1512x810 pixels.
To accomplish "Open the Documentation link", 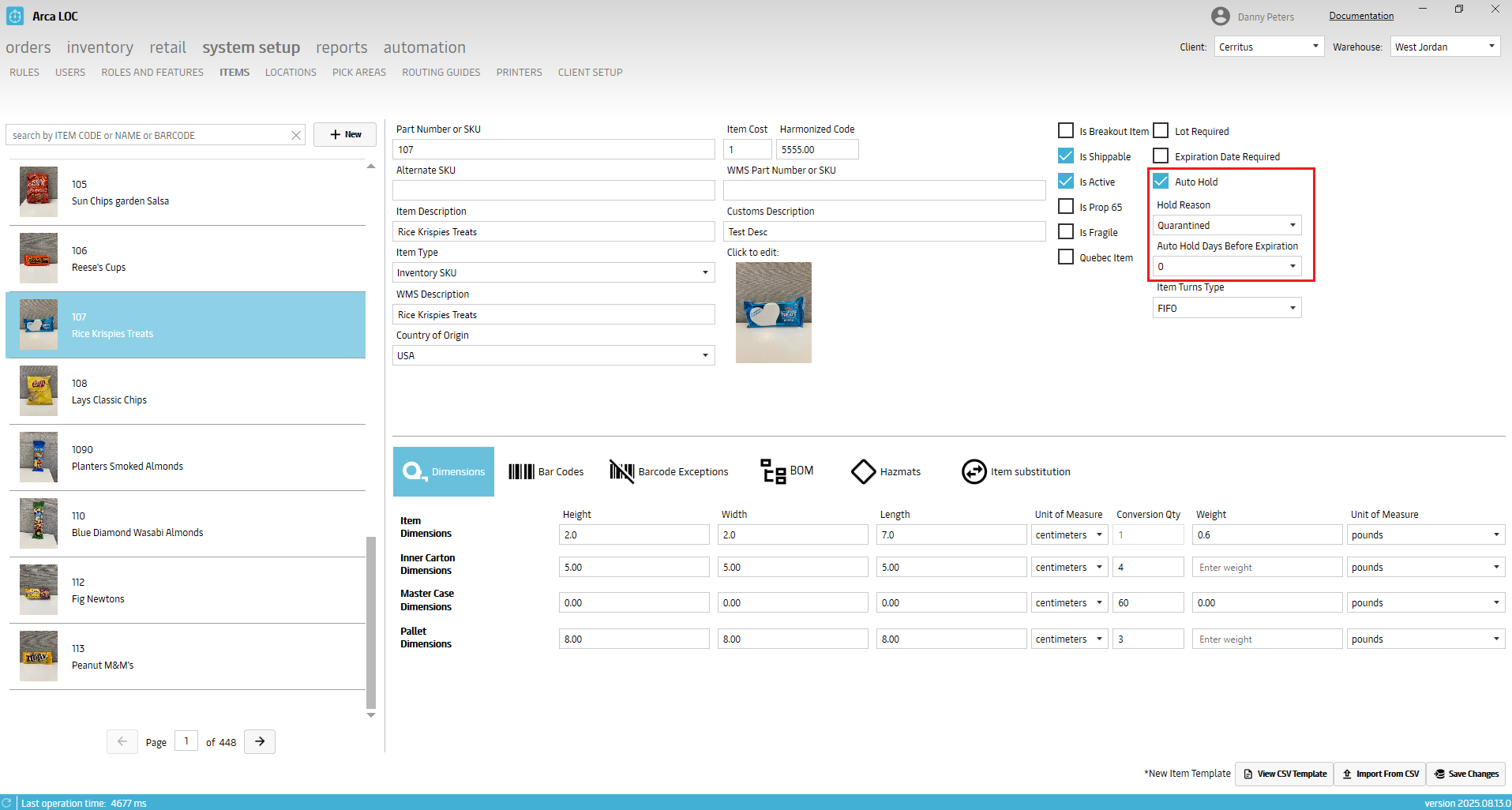I will click(x=1360, y=16).
